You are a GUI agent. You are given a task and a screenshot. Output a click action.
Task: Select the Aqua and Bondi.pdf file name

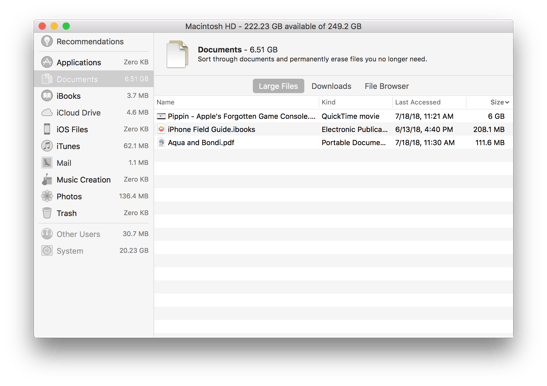[x=201, y=143]
